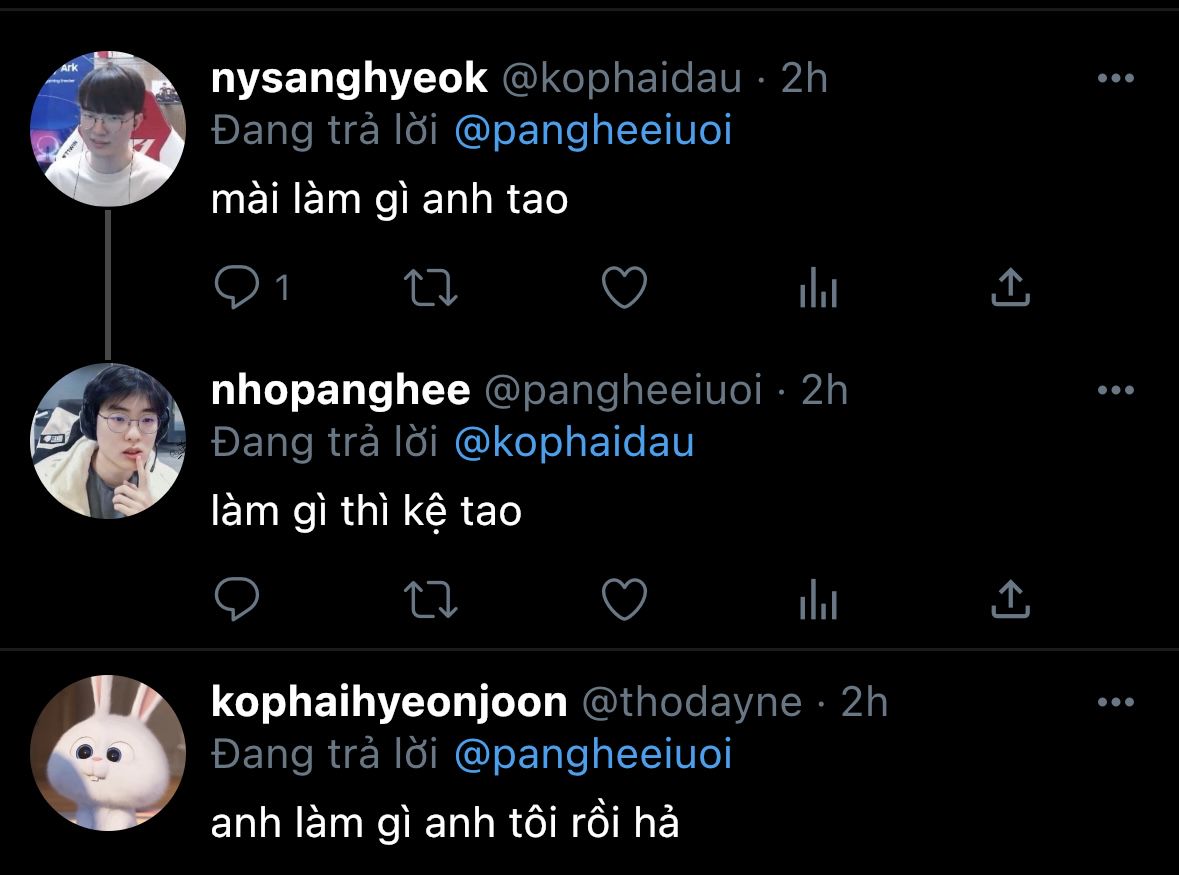Retweet nysanghyeok's tweet

pyautogui.click(x=431, y=288)
